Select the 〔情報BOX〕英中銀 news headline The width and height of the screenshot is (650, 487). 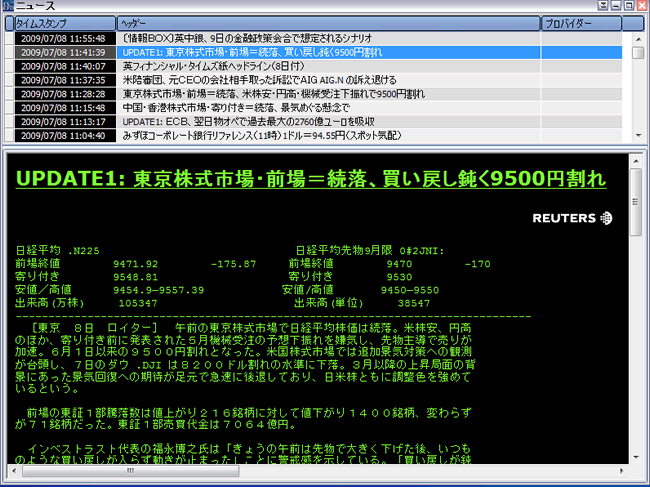pyautogui.click(x=247, y=39)
